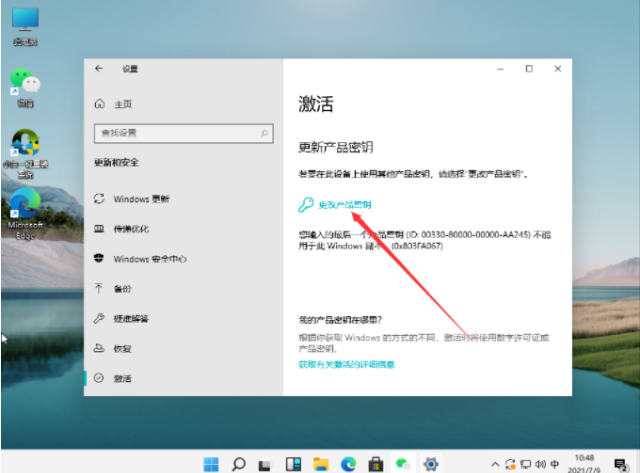The image size is (640, 473).
Task: Click the taskbar Search magnifier icon
Action: (240, 464)
